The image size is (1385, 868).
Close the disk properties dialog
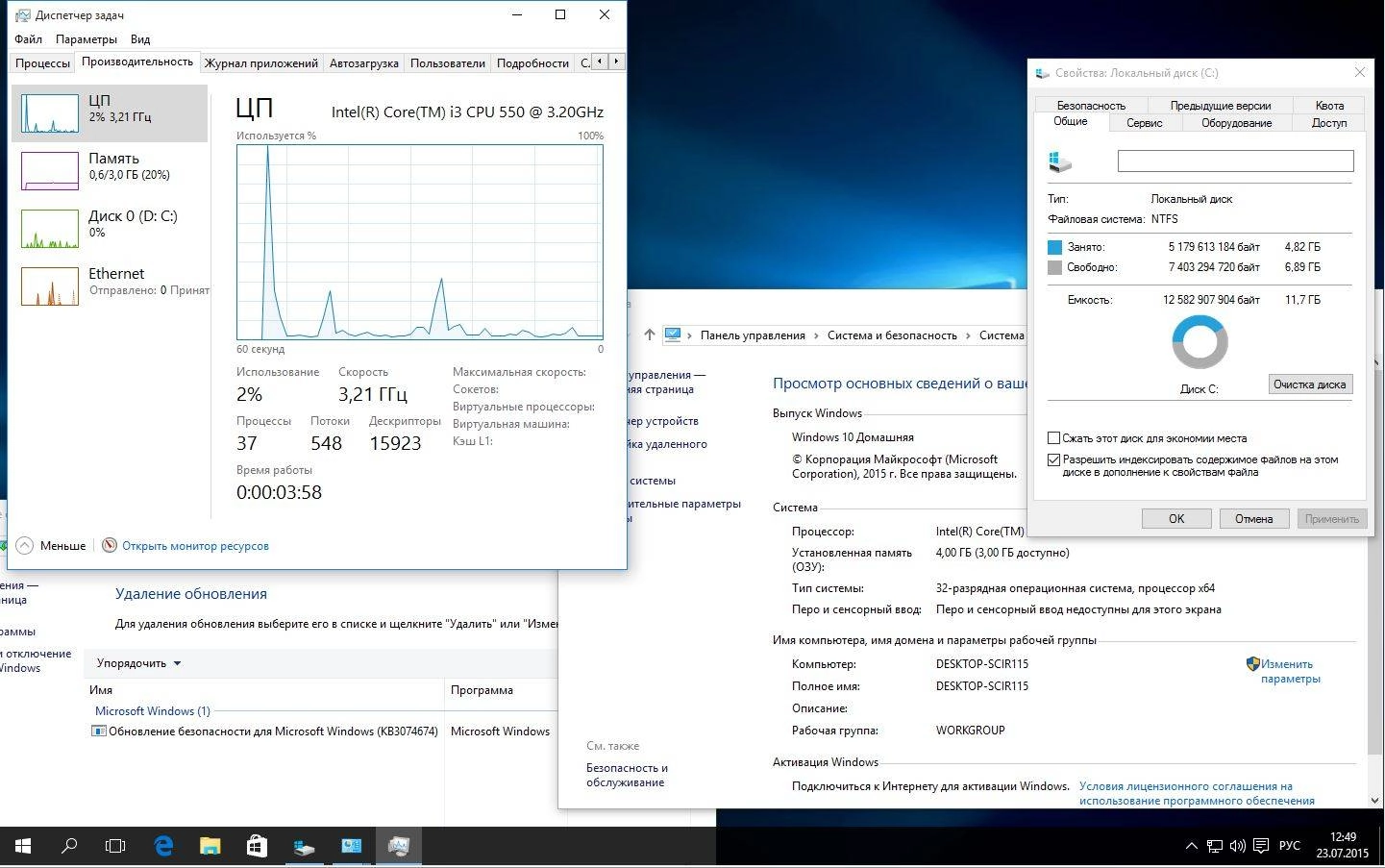pos(1359,73)
